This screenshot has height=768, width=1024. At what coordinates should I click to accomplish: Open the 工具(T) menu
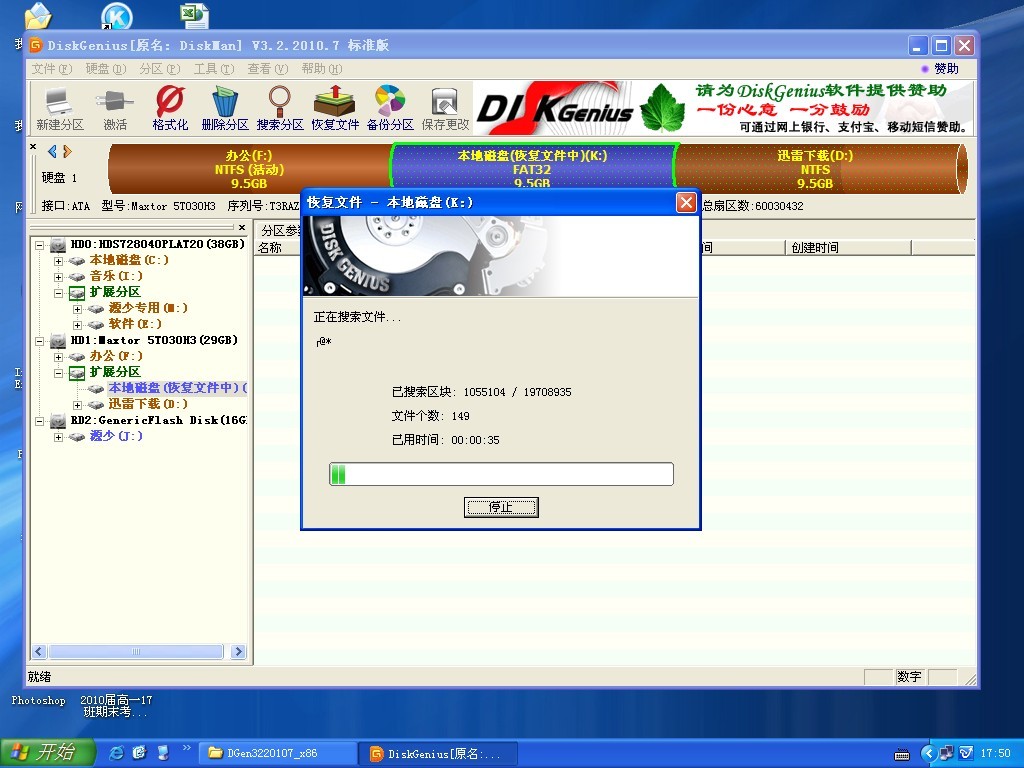[x=214, y=69]
